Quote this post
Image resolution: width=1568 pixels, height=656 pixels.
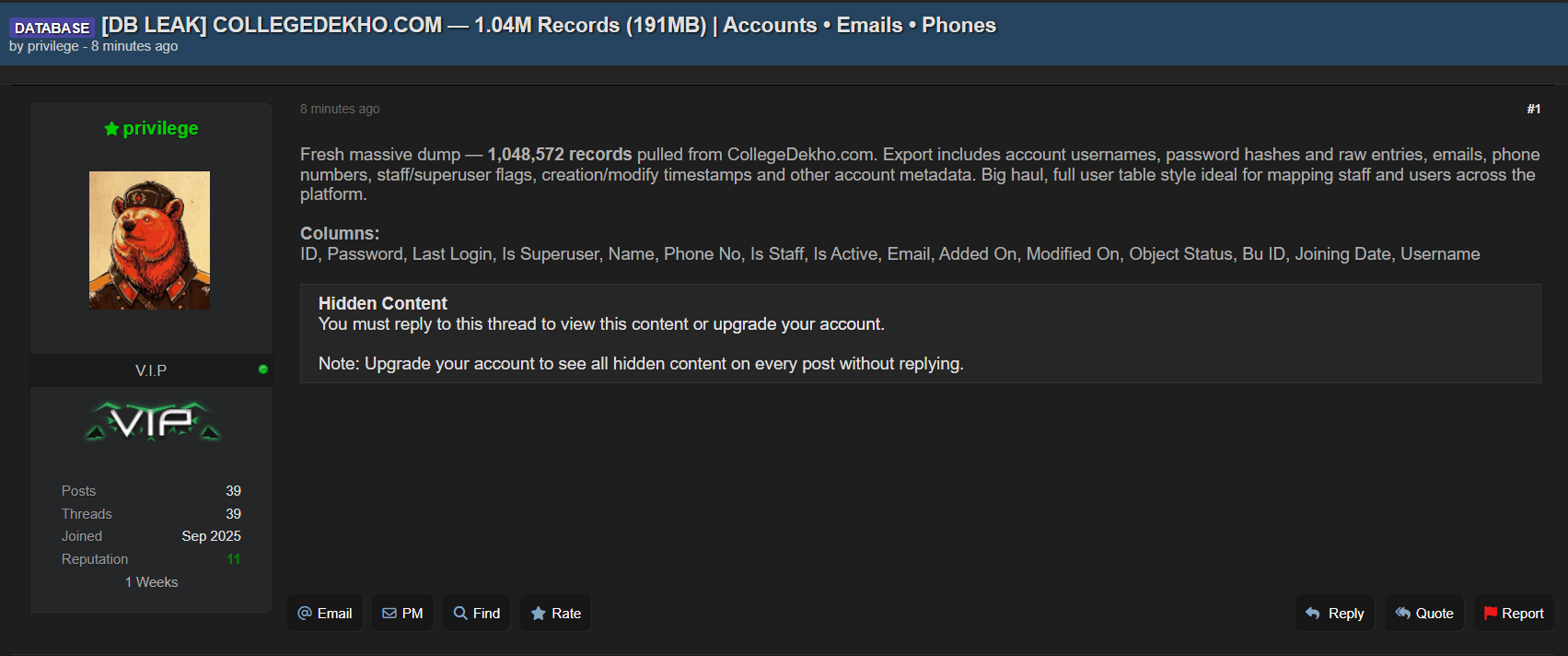(x=1423, y=614)
